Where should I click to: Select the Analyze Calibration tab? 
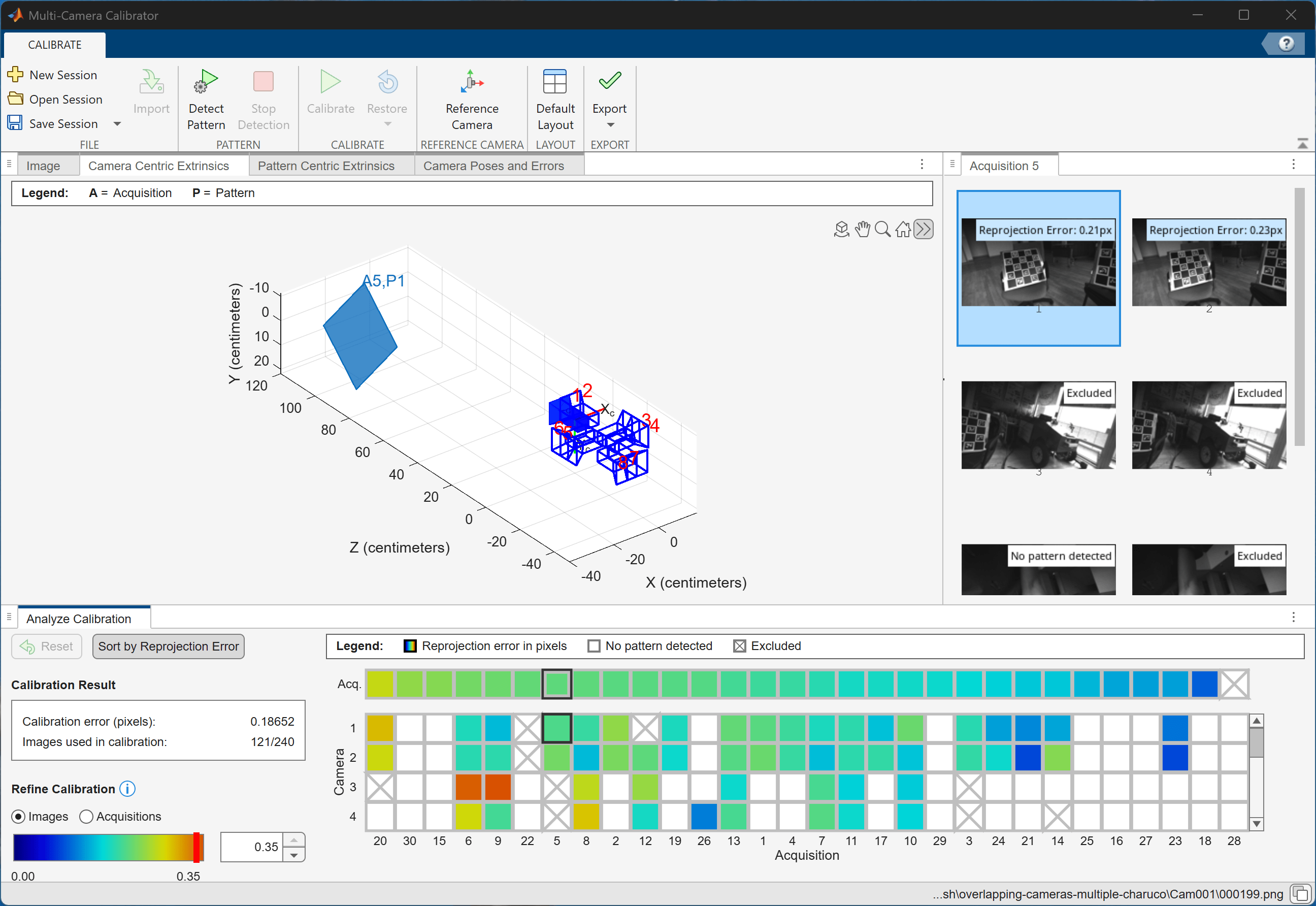78,619
